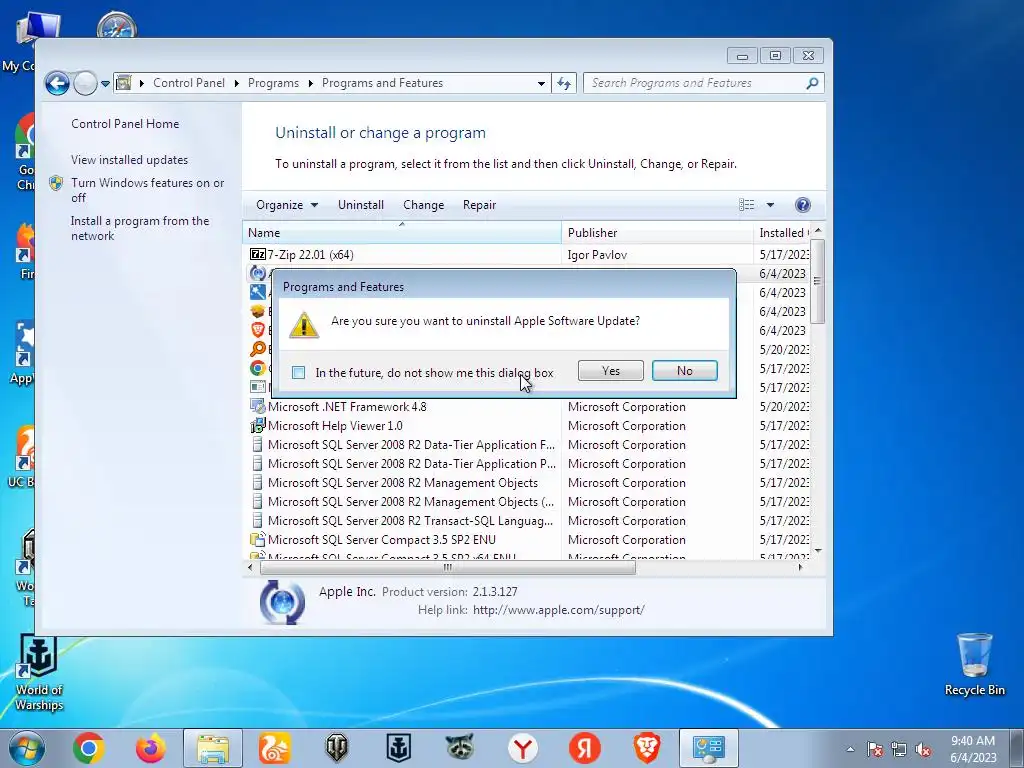Open the view options dropdown arrow

tap(770, 205)
